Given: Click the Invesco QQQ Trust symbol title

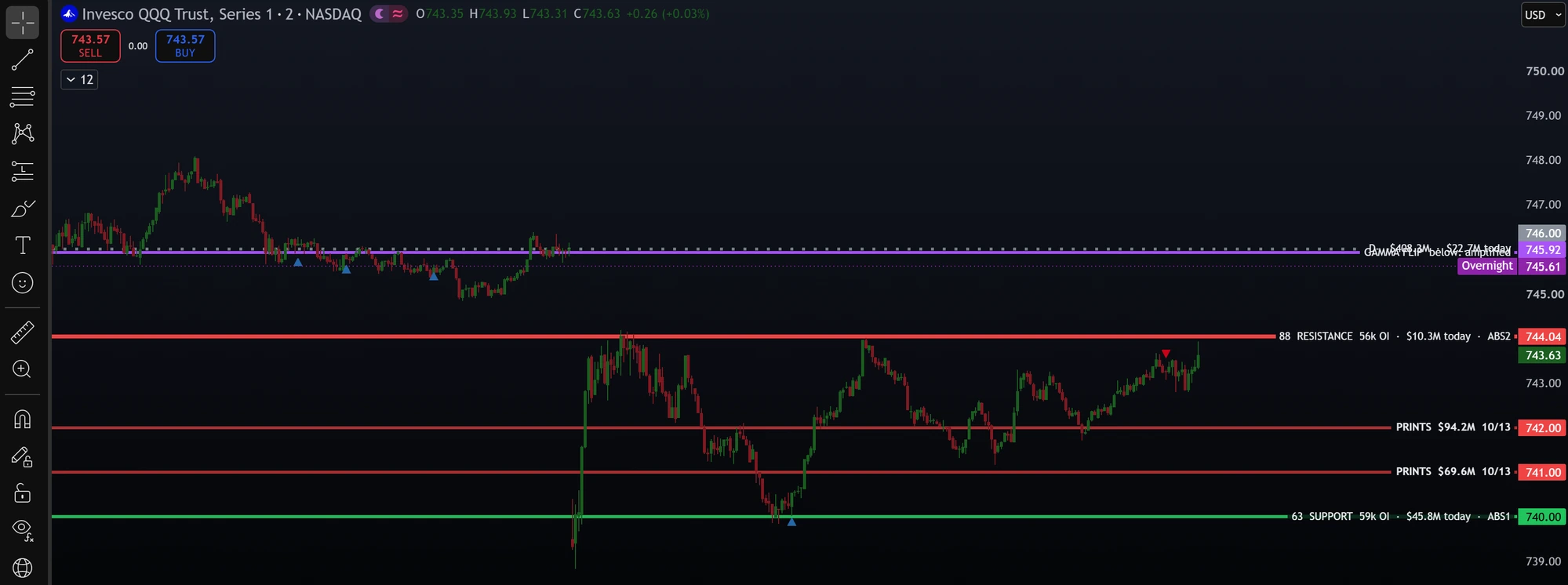Looking at the screenshot, I should (222, 14).
